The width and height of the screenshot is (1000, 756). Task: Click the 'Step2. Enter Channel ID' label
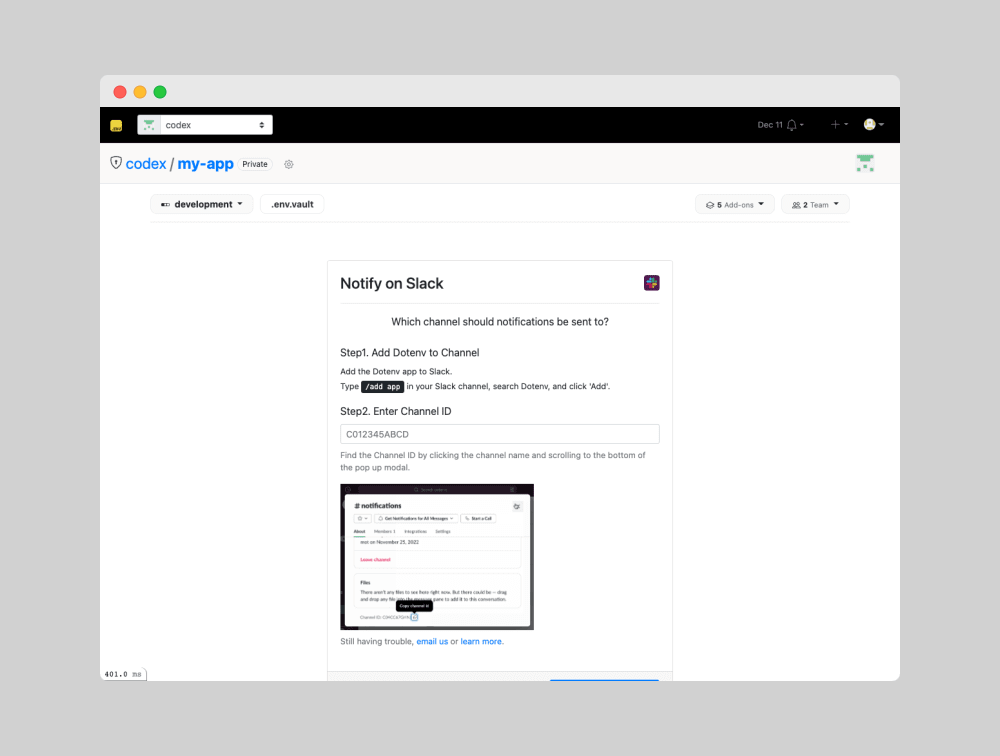point(395,411)
